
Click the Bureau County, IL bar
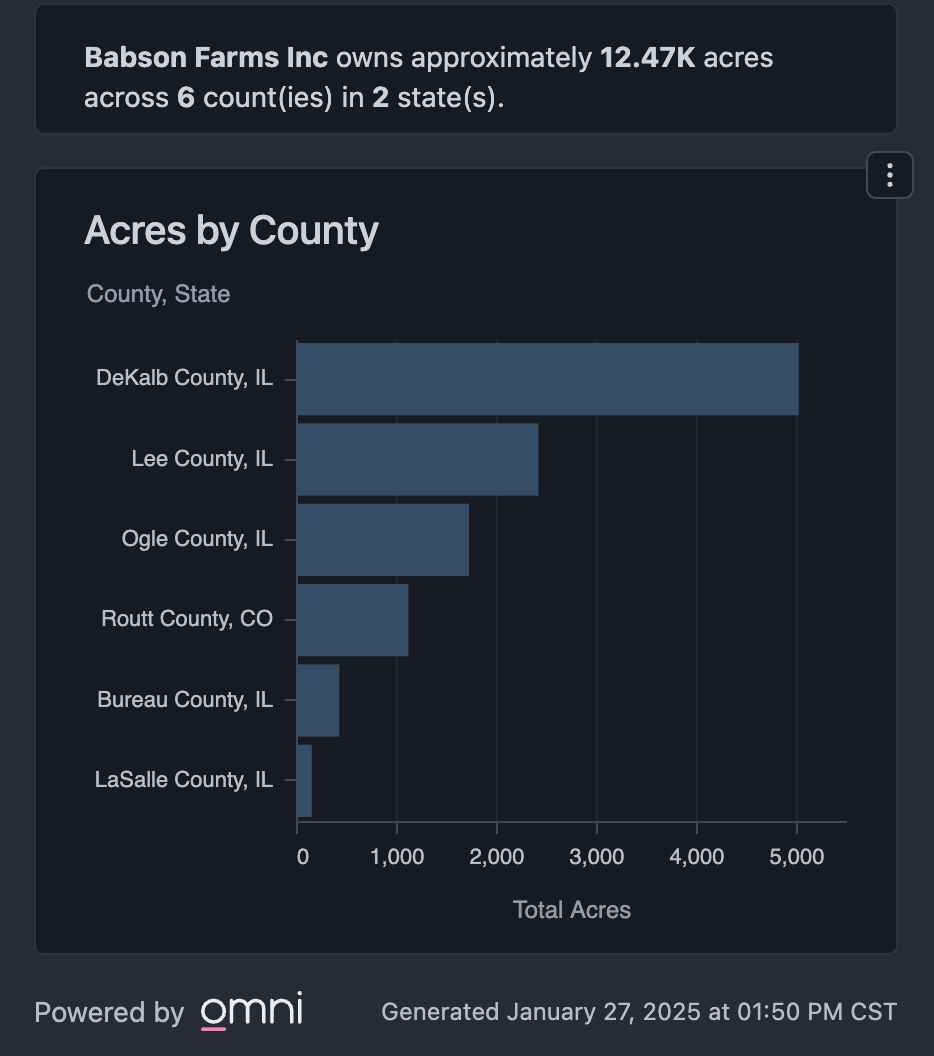(318, 700)
